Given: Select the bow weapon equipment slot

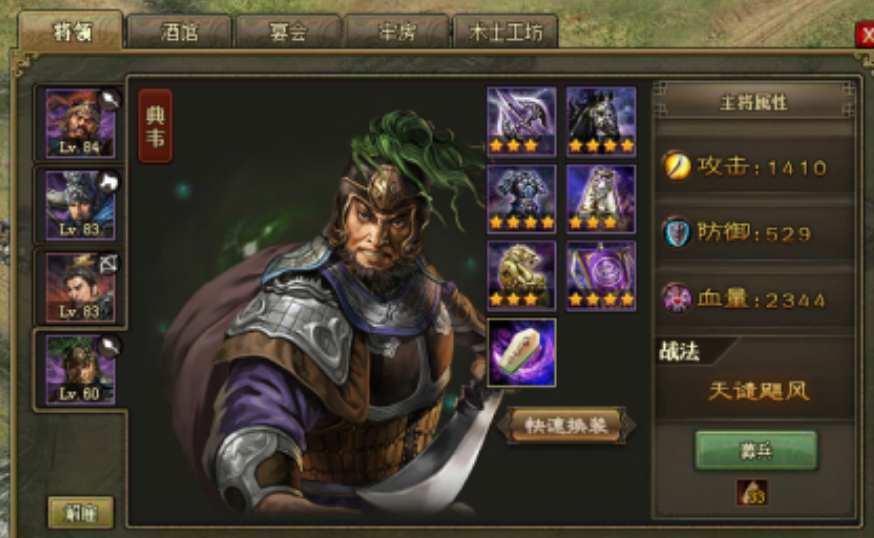Looking at the screenshot, I should (521, 121).
